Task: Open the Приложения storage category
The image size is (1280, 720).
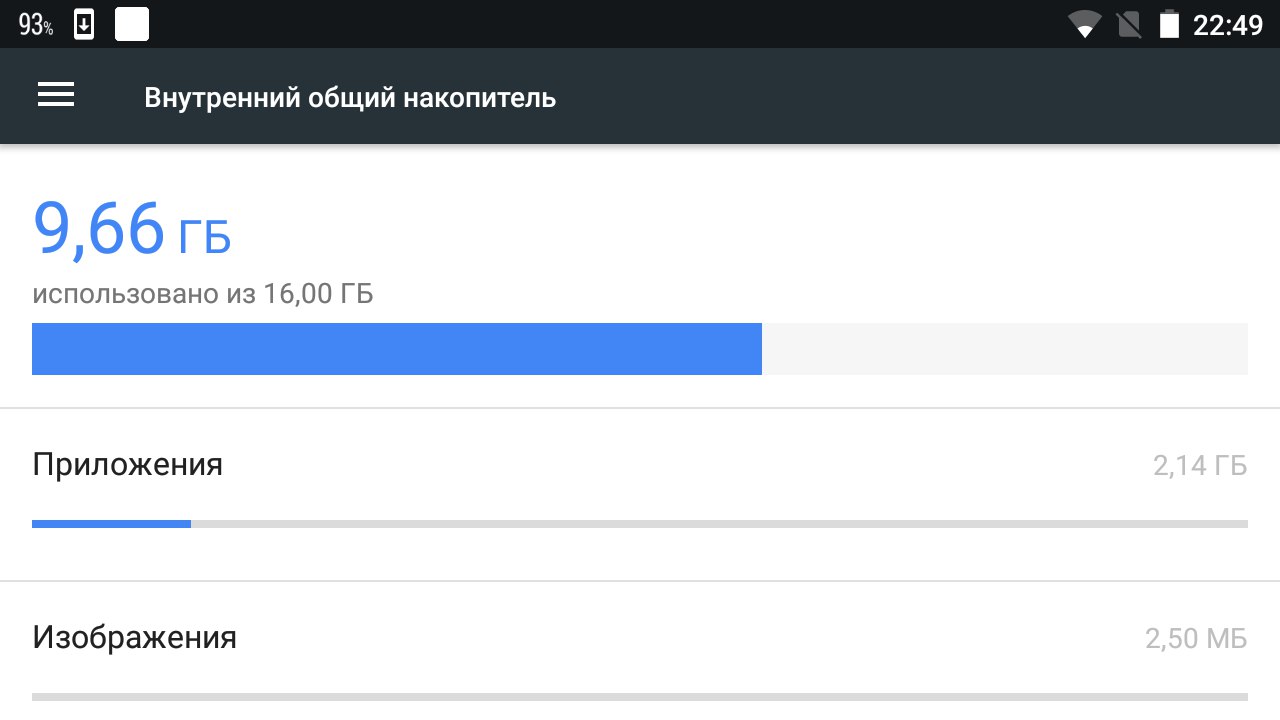Action: click(x=128, y=465)
